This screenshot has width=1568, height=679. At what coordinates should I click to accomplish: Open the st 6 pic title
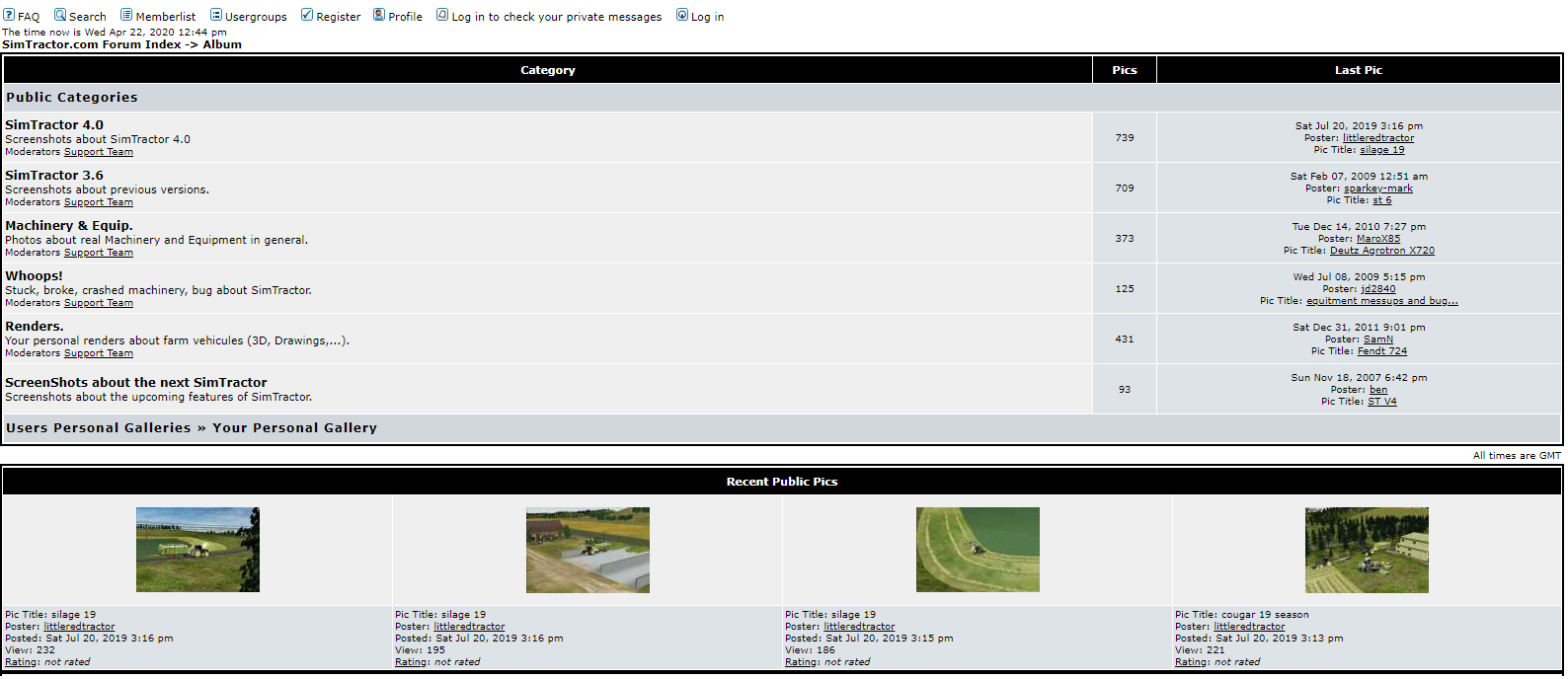[x=1382, y=200]
